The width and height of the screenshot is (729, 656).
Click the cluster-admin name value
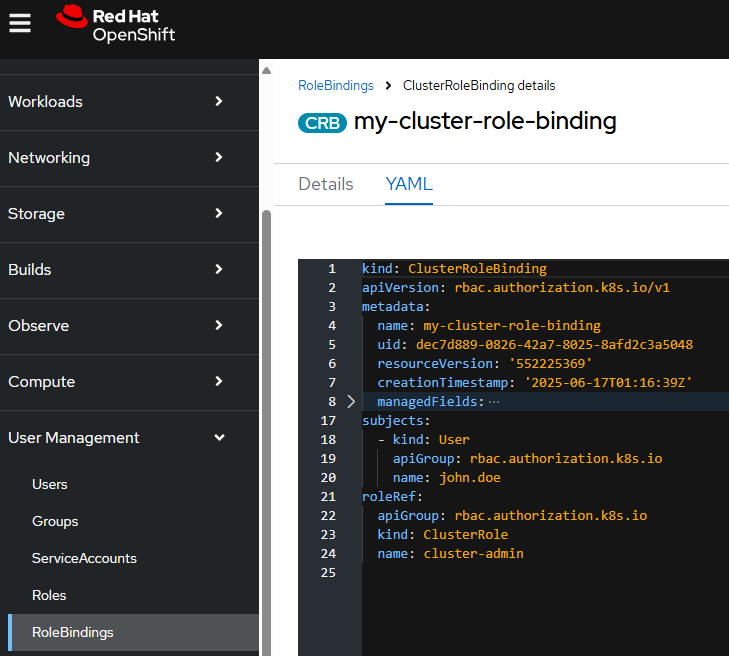(x=473, y=554)
